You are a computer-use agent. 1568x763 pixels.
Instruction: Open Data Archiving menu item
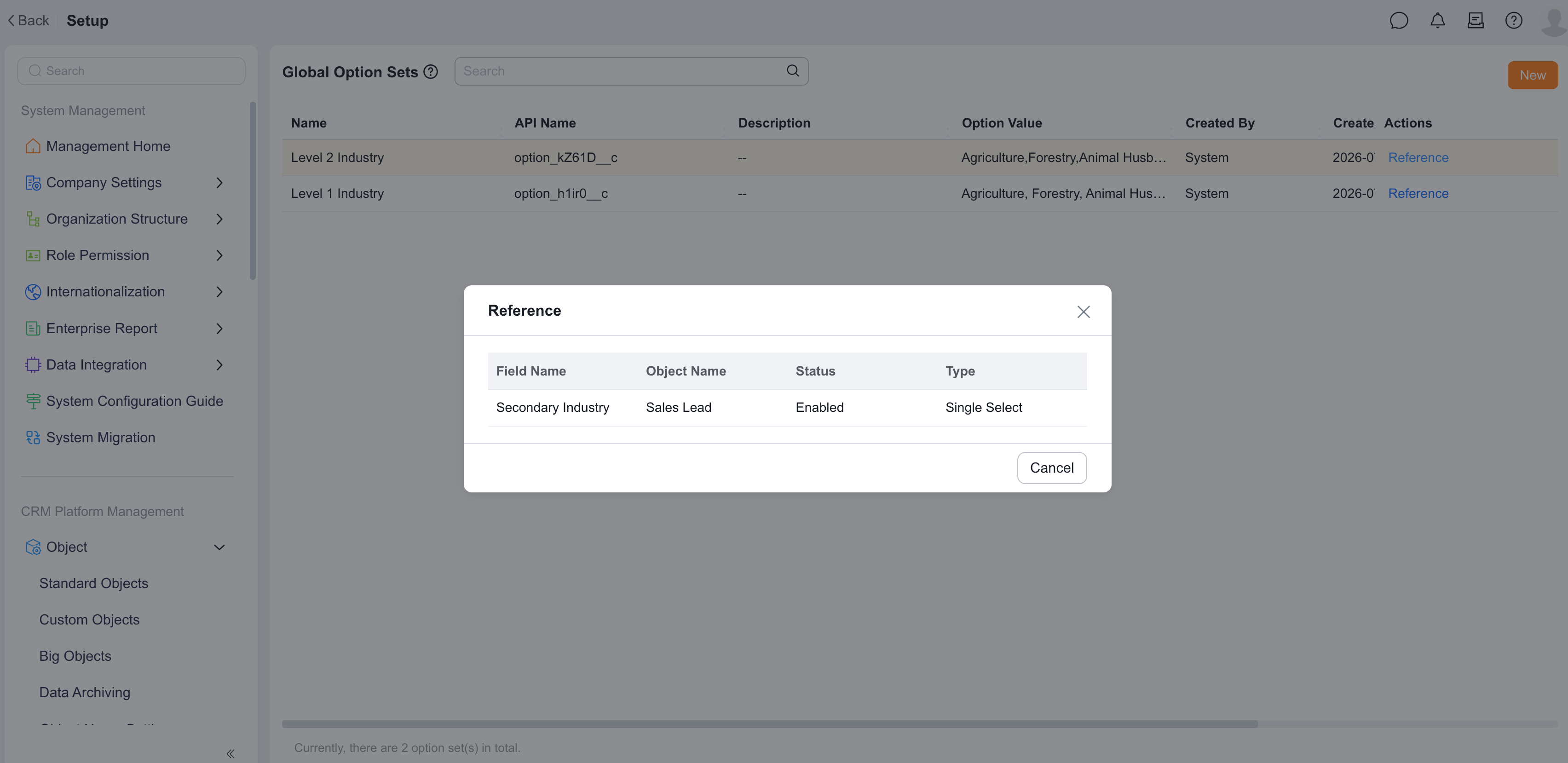click(x=85, y=693)
